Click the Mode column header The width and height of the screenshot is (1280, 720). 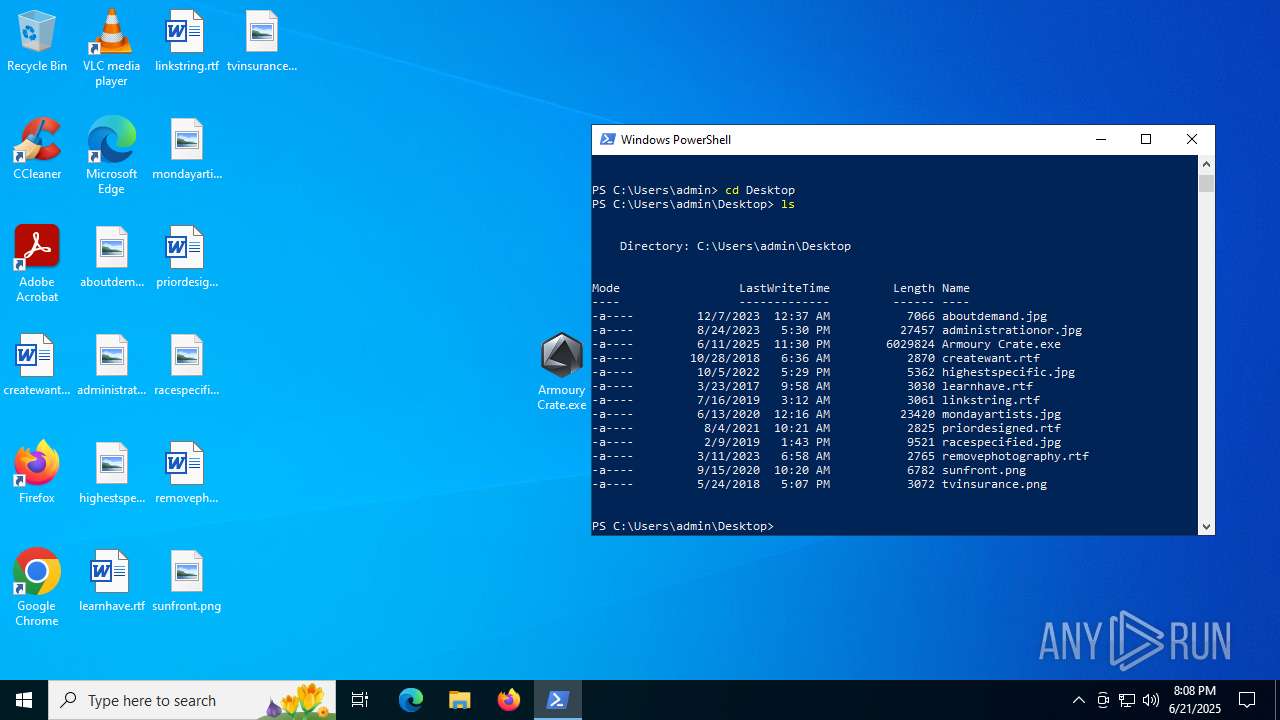(x=606, y=288)
